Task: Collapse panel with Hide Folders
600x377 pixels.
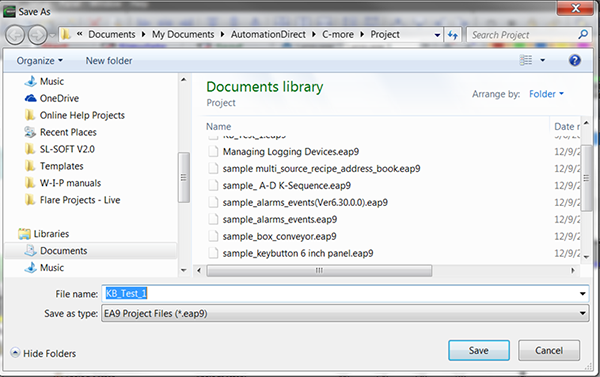Action: (43, 353)
